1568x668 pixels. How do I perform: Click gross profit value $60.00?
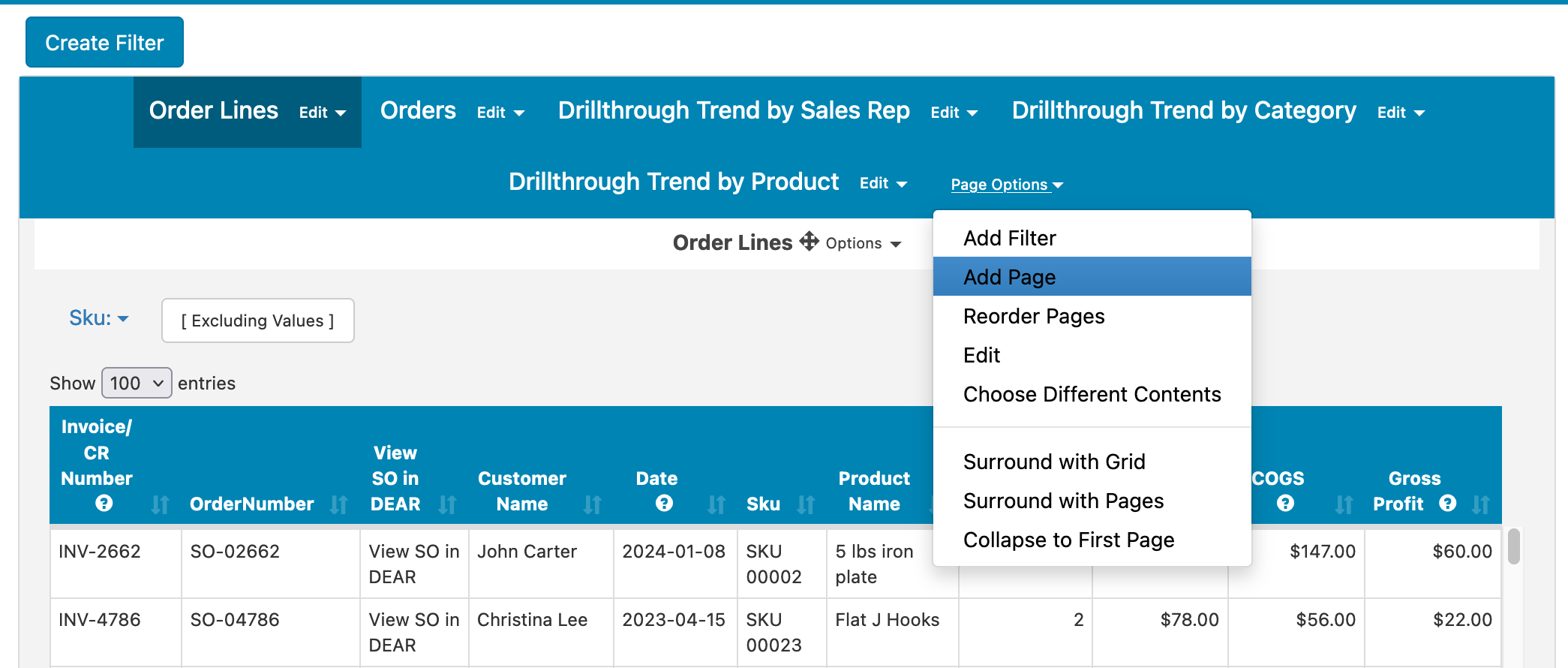(x=1462, y=551)
